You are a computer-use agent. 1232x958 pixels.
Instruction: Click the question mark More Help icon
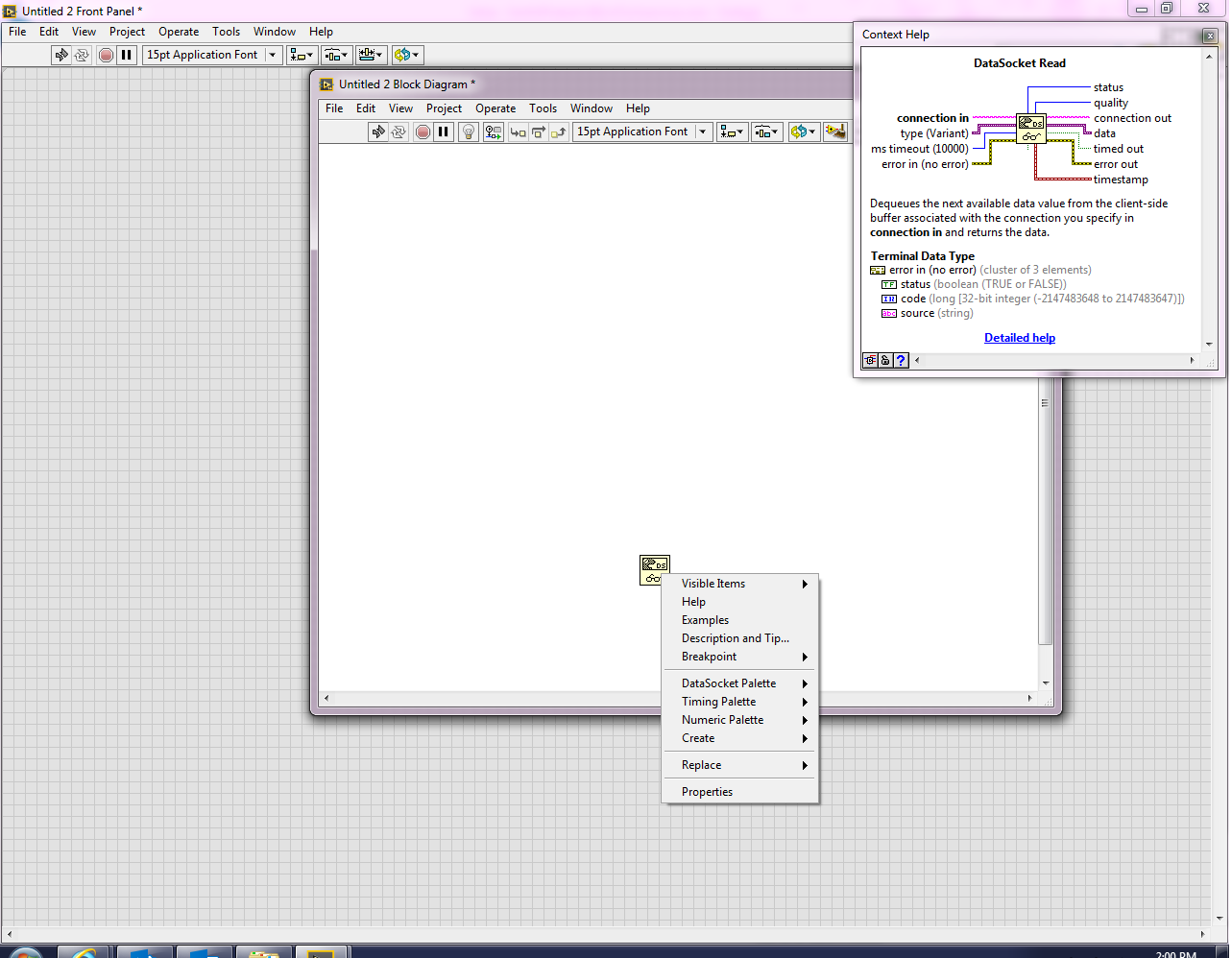point(901,361)
